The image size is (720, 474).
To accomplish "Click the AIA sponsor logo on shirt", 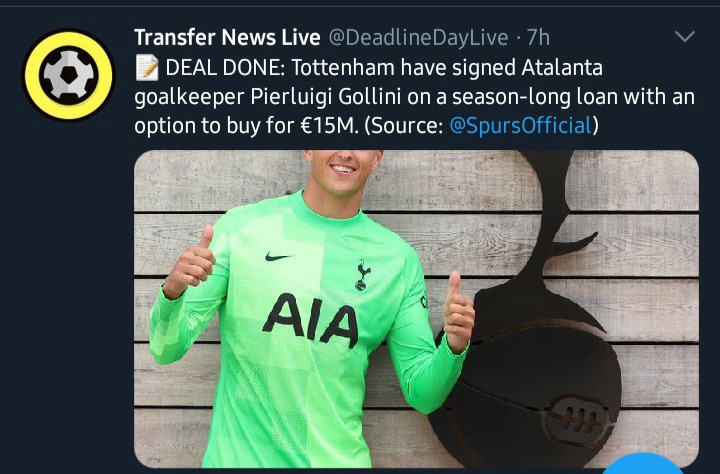I will pos(310,320).
